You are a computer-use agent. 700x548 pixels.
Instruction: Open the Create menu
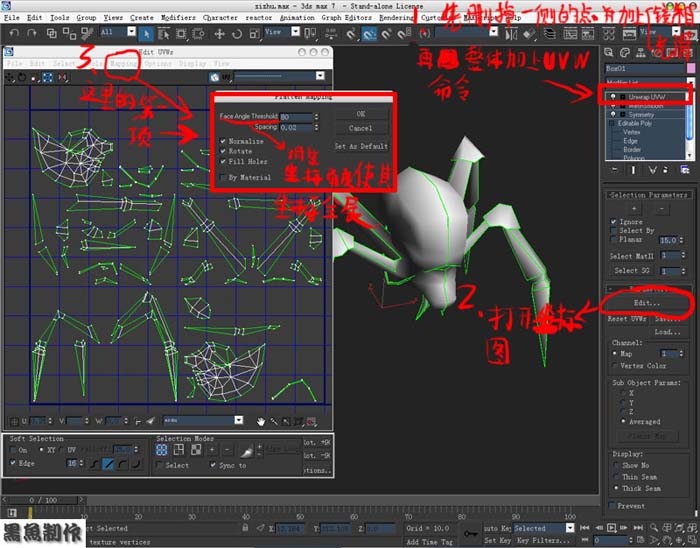(142, 18)
